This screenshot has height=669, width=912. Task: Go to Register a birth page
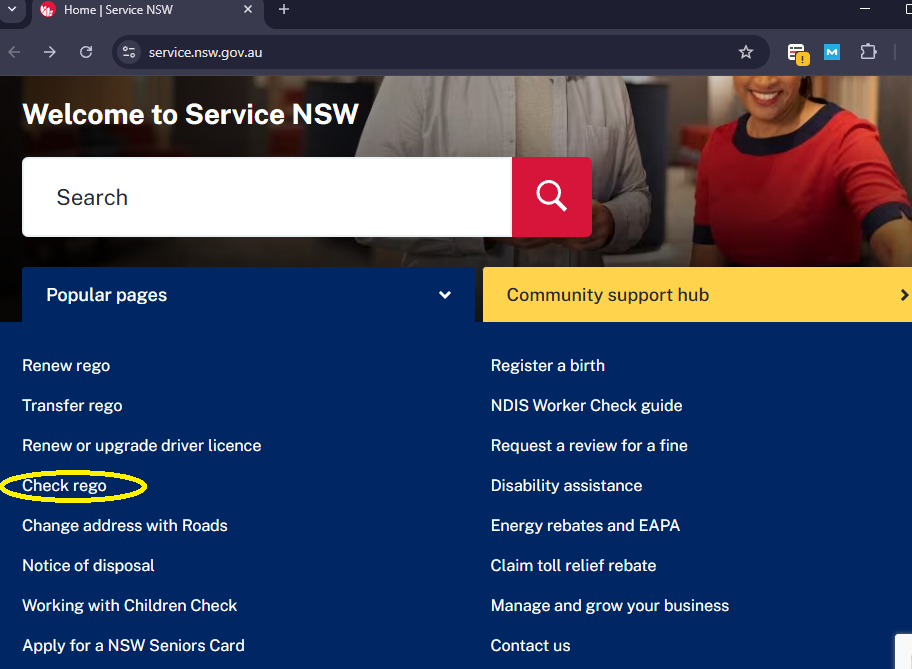[547, 366]
